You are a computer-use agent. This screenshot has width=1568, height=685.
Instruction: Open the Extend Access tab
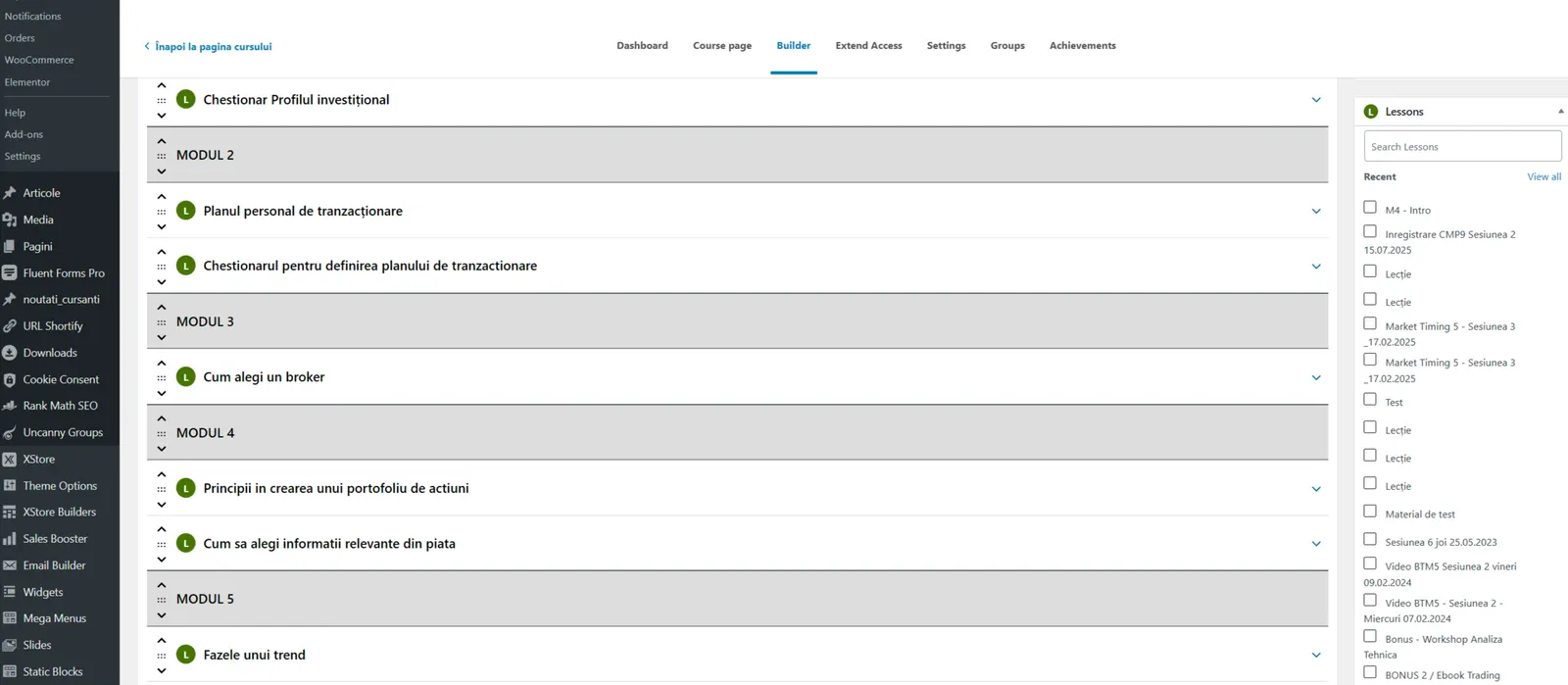[868, 46]
